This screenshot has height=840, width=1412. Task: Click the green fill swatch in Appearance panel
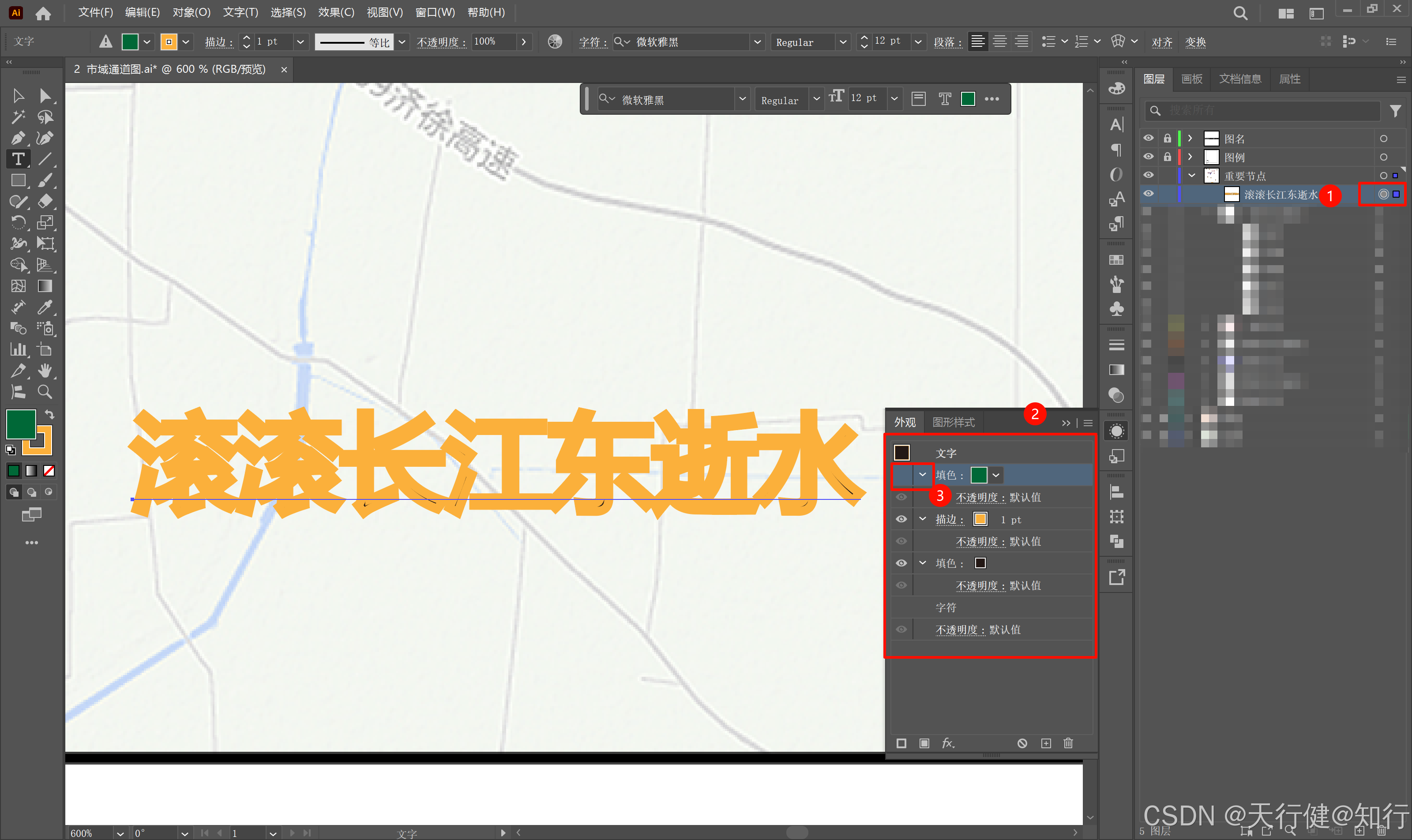(979, 475)
